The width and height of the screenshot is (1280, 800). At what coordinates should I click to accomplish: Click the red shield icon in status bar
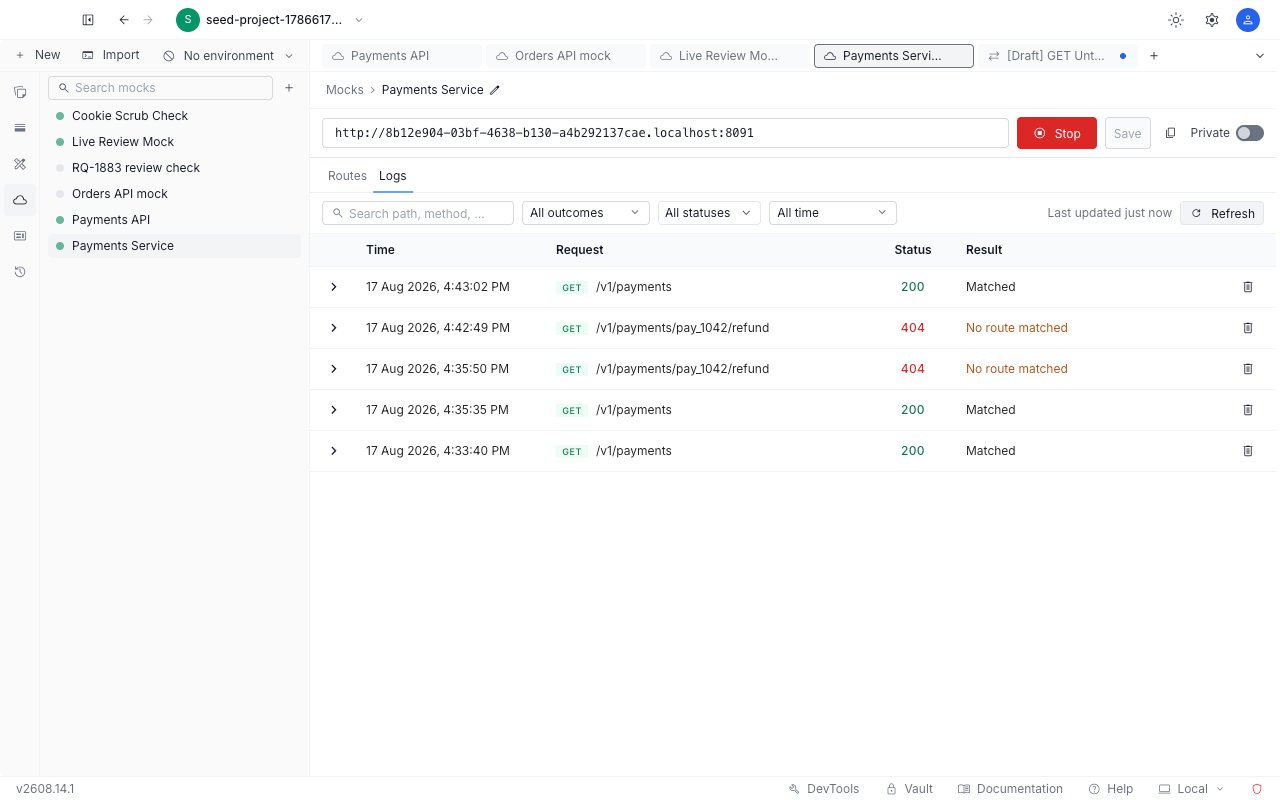coord(1257,789)
